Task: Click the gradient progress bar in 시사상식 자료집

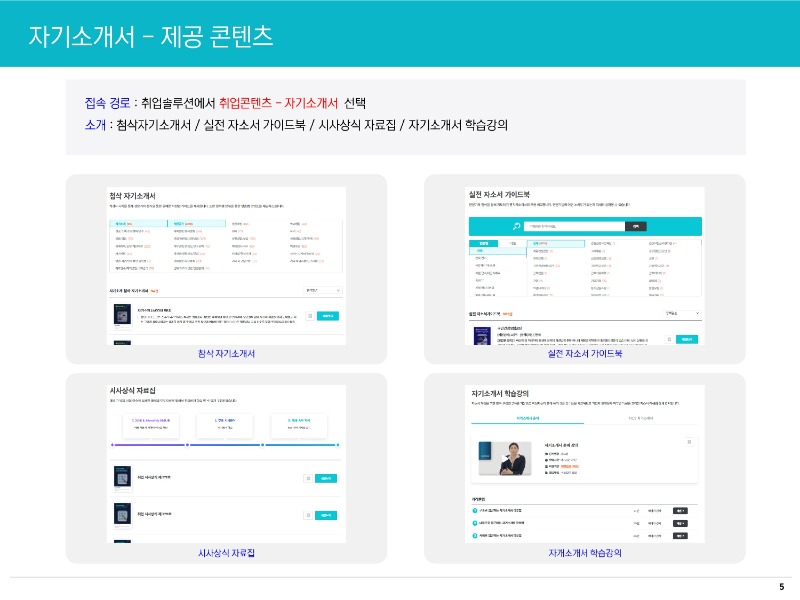Action: pyautogui.click(x=225, y=445)
